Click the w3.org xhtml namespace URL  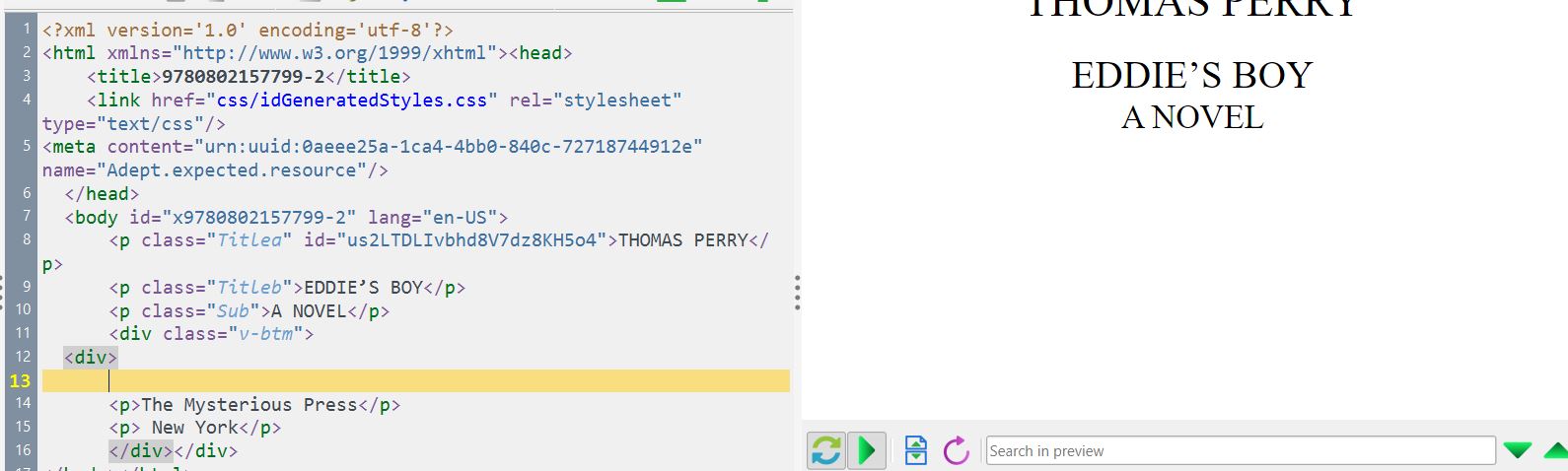point(335,52)
